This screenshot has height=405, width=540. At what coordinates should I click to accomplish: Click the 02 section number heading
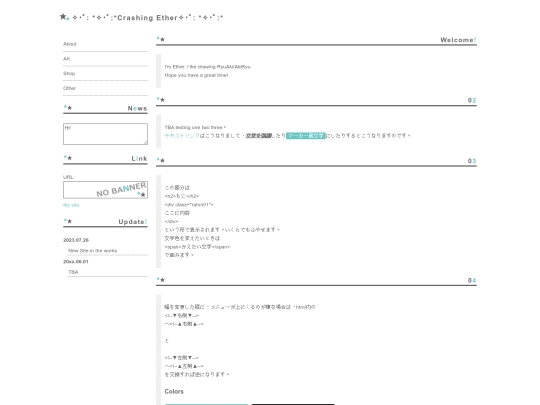pos(472,101)
